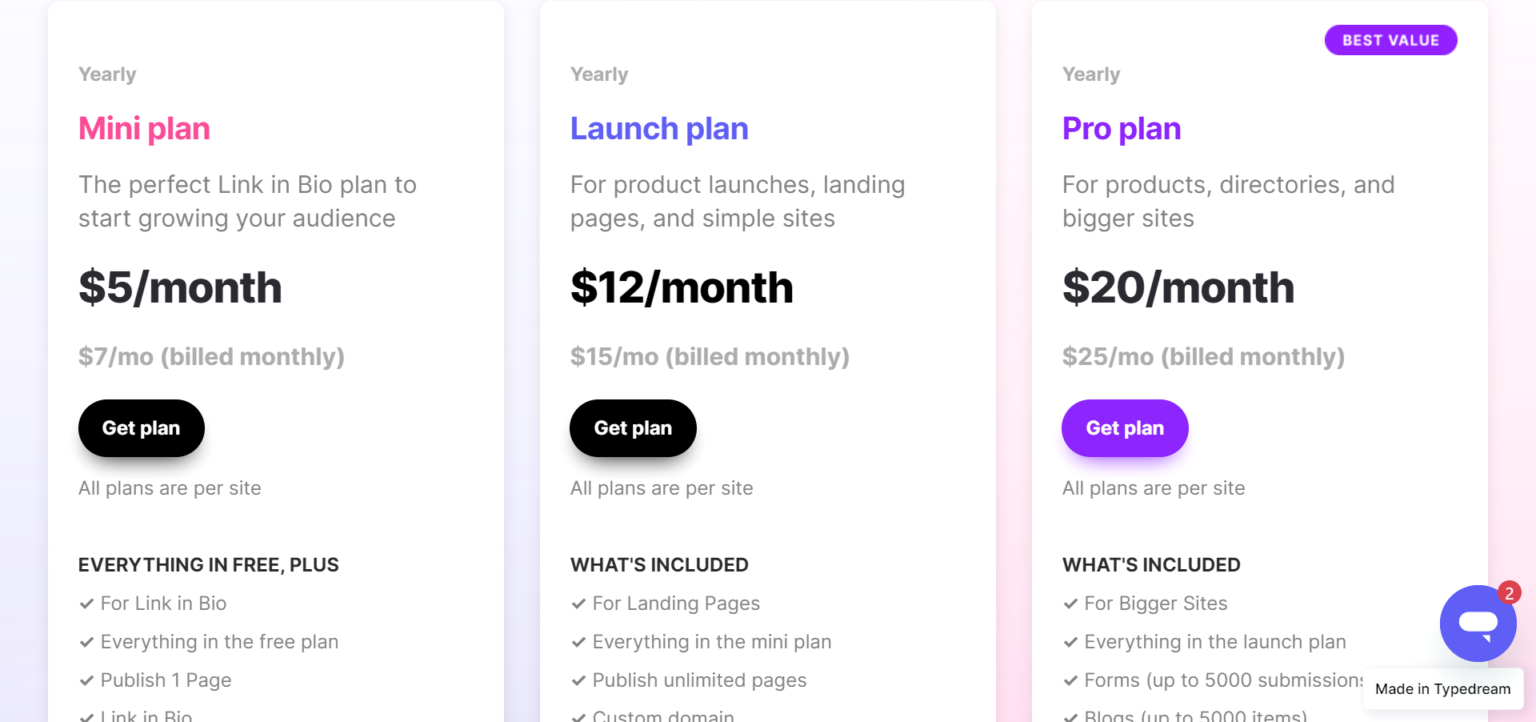Expand the Everything in the mini plan item
Viewport: 1536px width, 722px height.
[711, 641]
